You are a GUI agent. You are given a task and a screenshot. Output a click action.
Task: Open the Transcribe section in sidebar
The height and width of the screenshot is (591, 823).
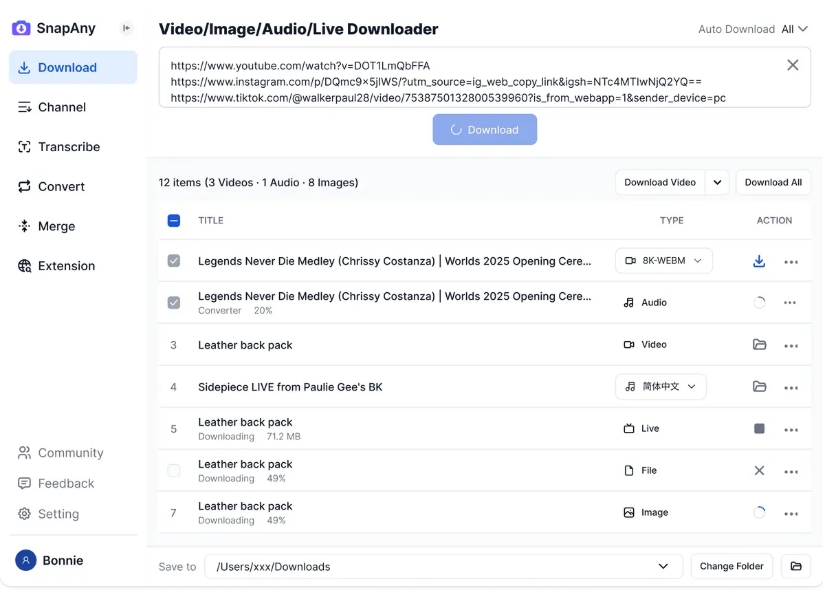(68, 147)
